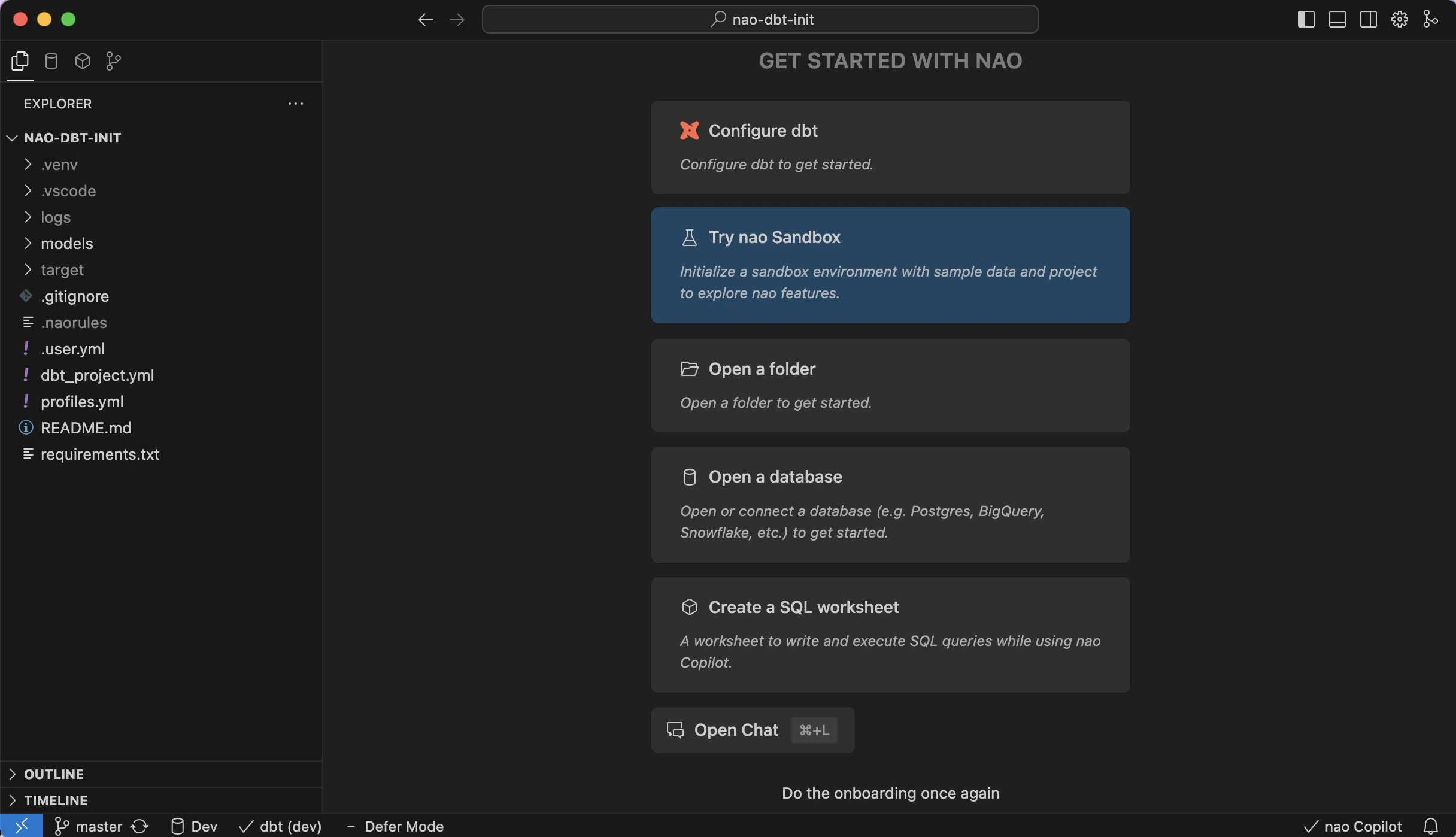1456x837 pixels.
Task: Close the window with the red button
Action: (20, 20)
